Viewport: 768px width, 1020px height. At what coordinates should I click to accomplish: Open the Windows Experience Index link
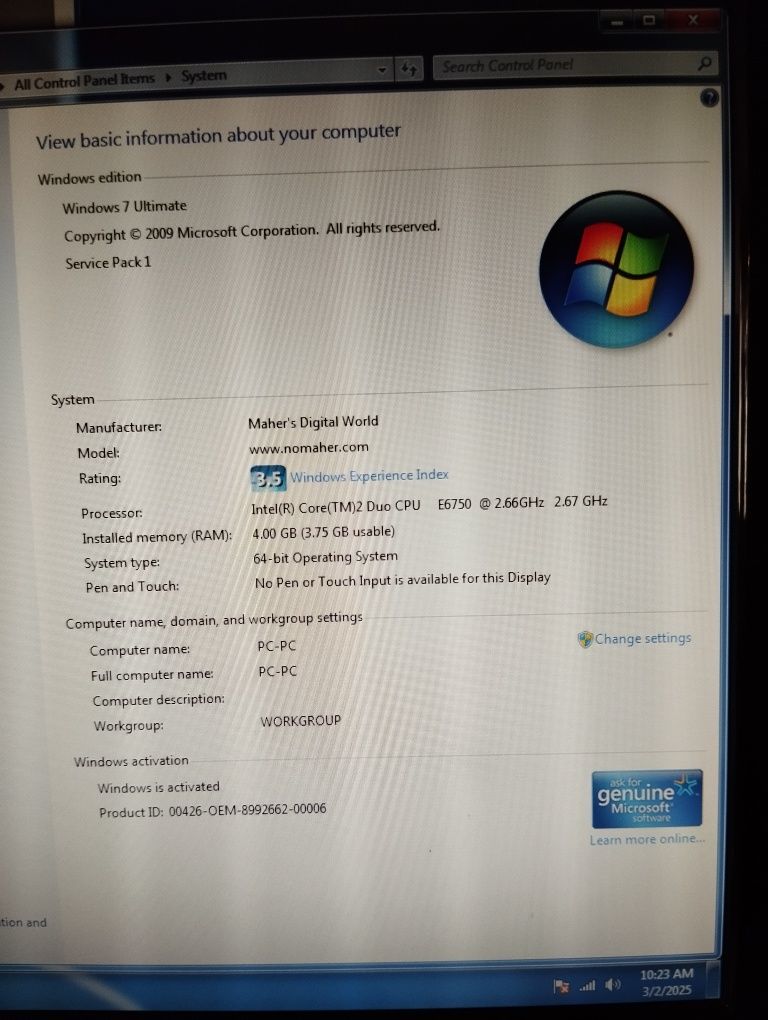369,476
